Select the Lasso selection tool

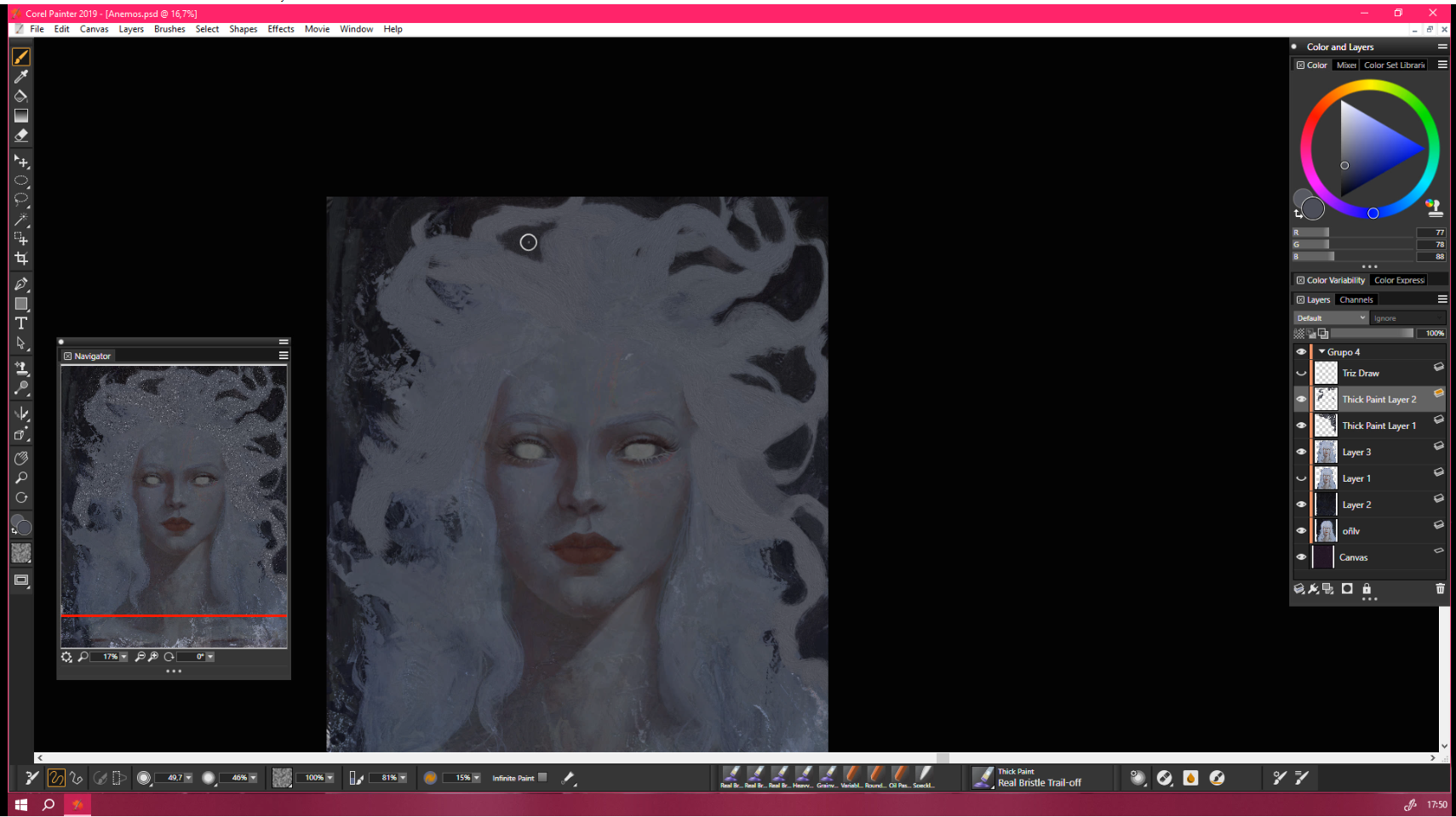[x=21, y=200]
